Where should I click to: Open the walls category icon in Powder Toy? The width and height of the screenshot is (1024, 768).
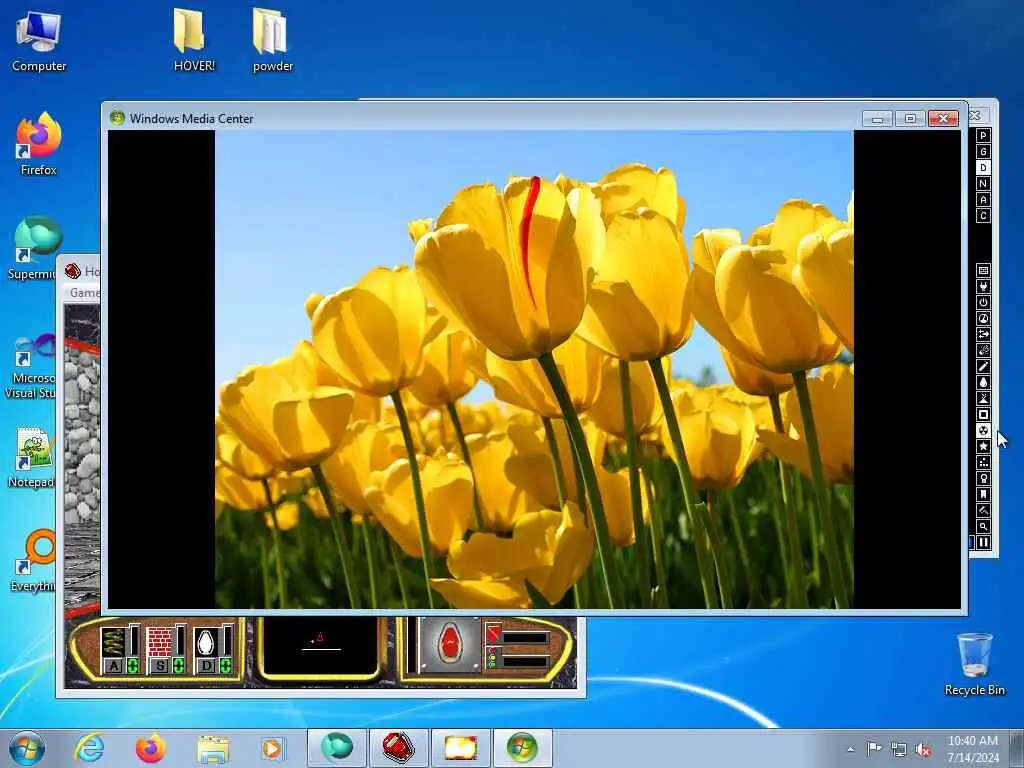point(983,270)
